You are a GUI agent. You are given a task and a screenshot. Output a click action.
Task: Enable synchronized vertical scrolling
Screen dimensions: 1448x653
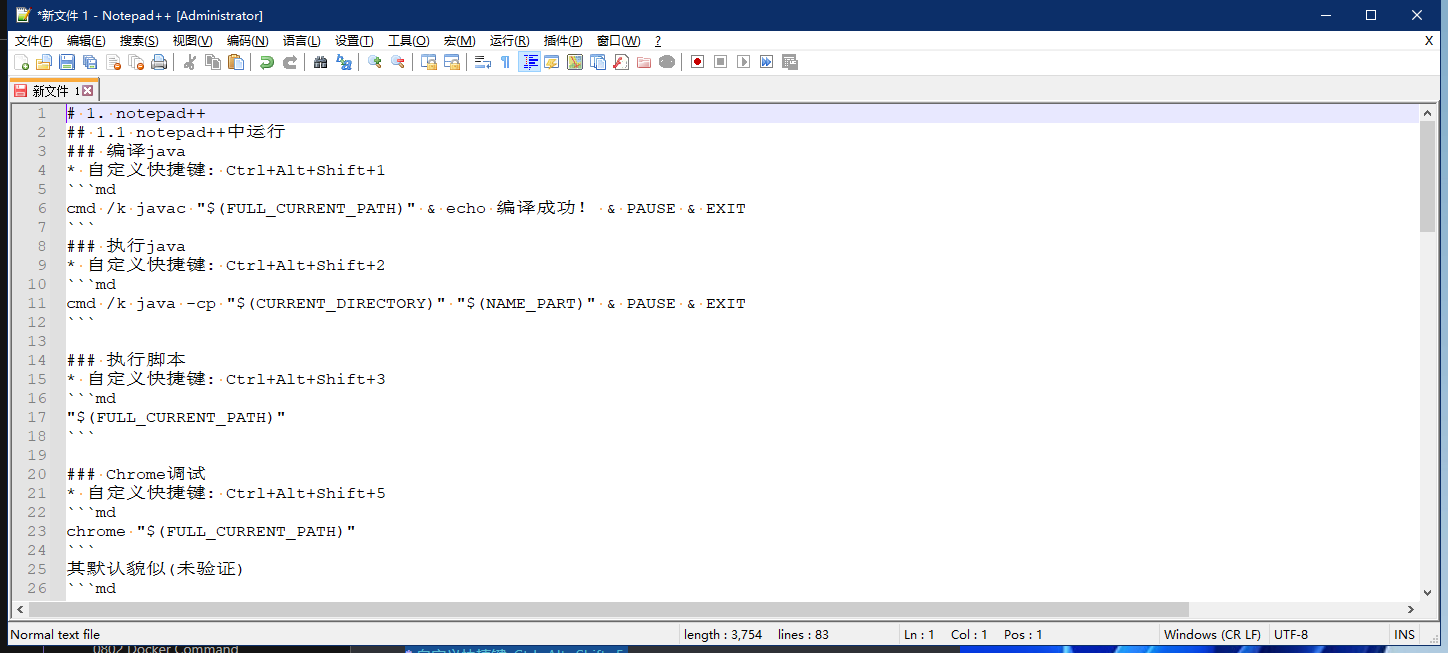coord(428,61)
